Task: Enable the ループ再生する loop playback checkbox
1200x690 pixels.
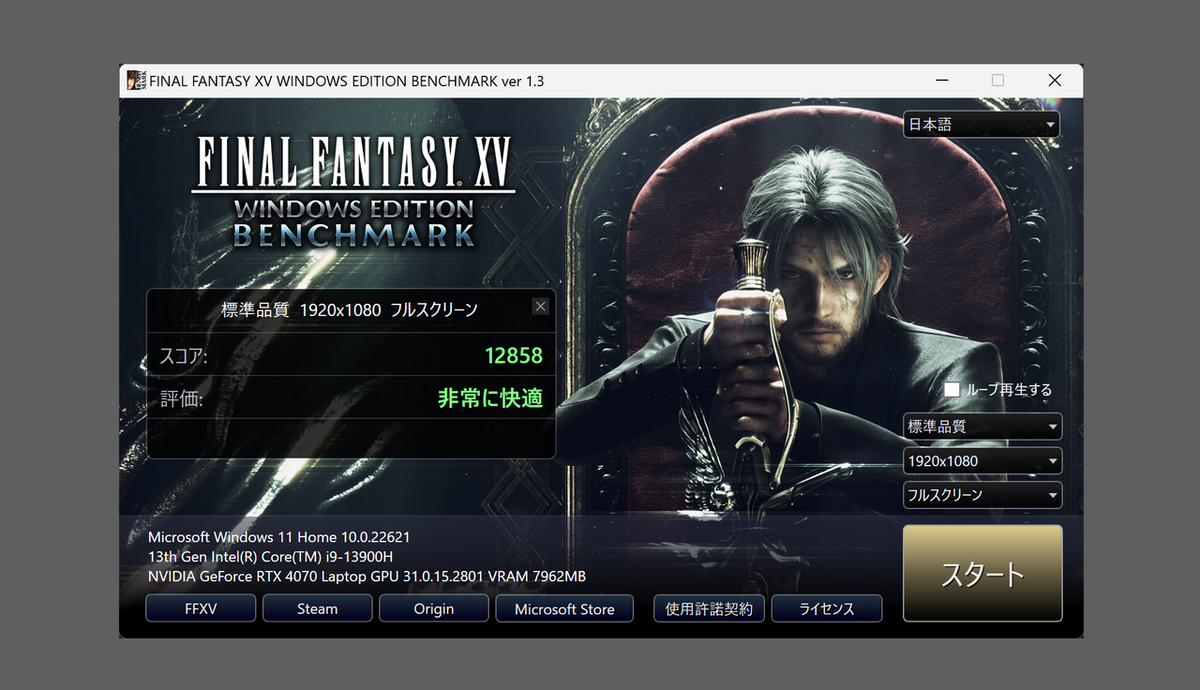Action: (x=952, y=390)
